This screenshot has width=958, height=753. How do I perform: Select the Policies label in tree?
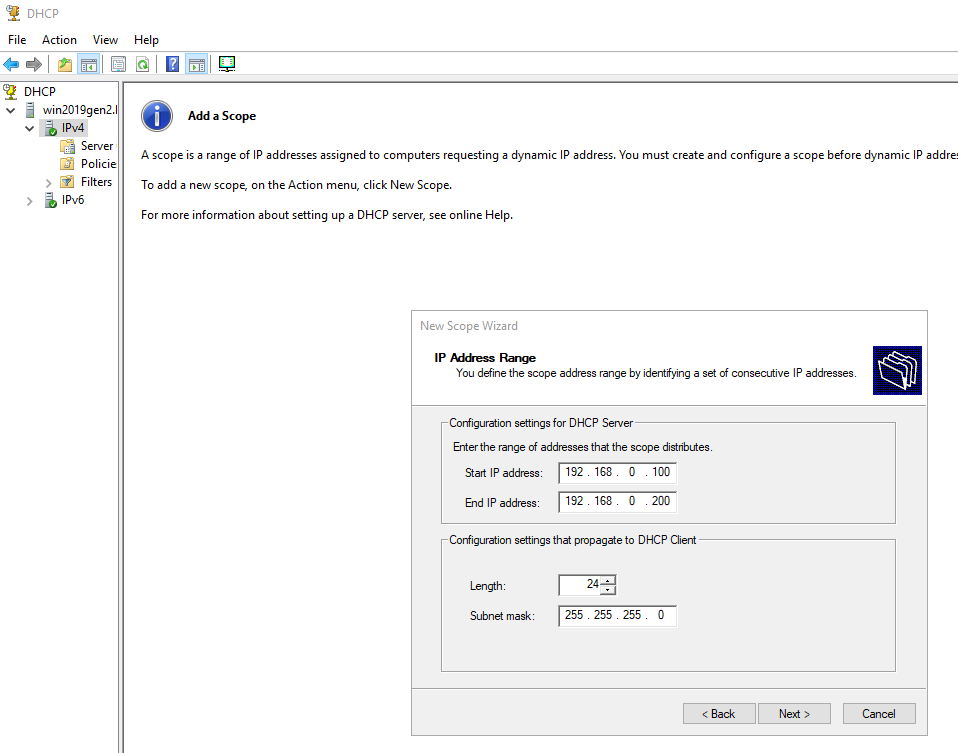pyautogui.click(x=98, y=164)
